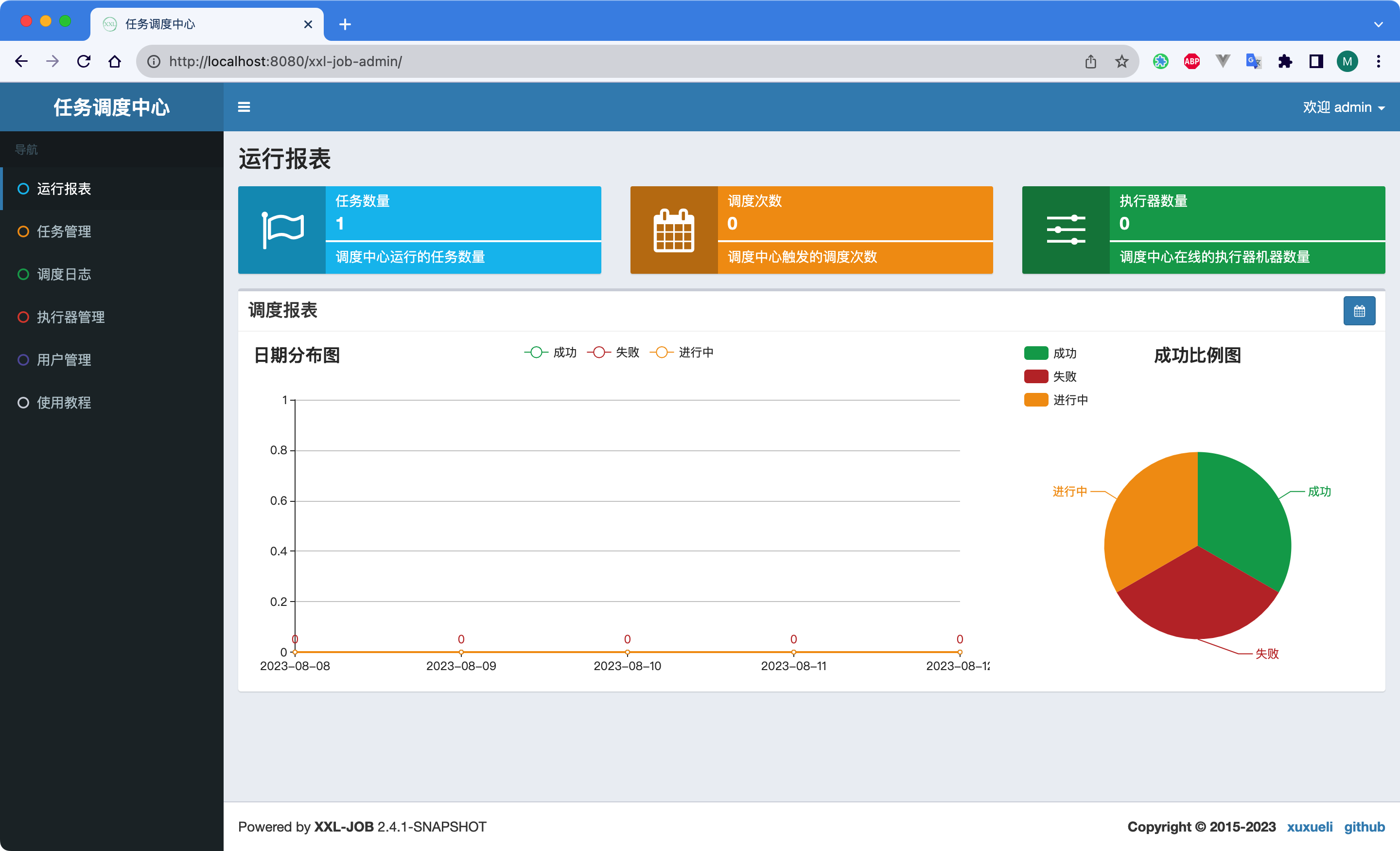Click the browser back arrow
Screen dimensions: 1400x851
21,61
